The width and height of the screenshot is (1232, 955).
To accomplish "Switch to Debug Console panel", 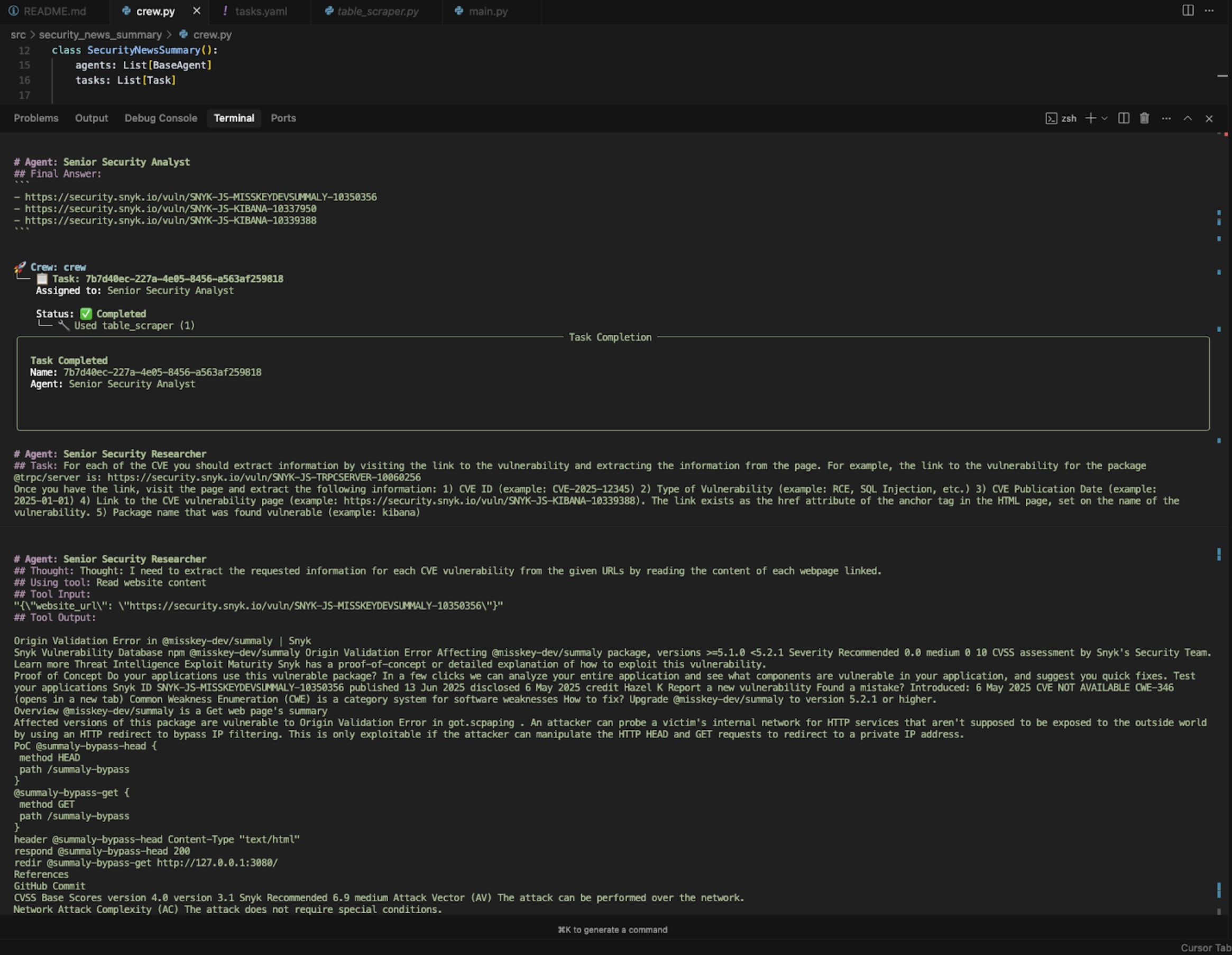I will (x=161, y=118).
